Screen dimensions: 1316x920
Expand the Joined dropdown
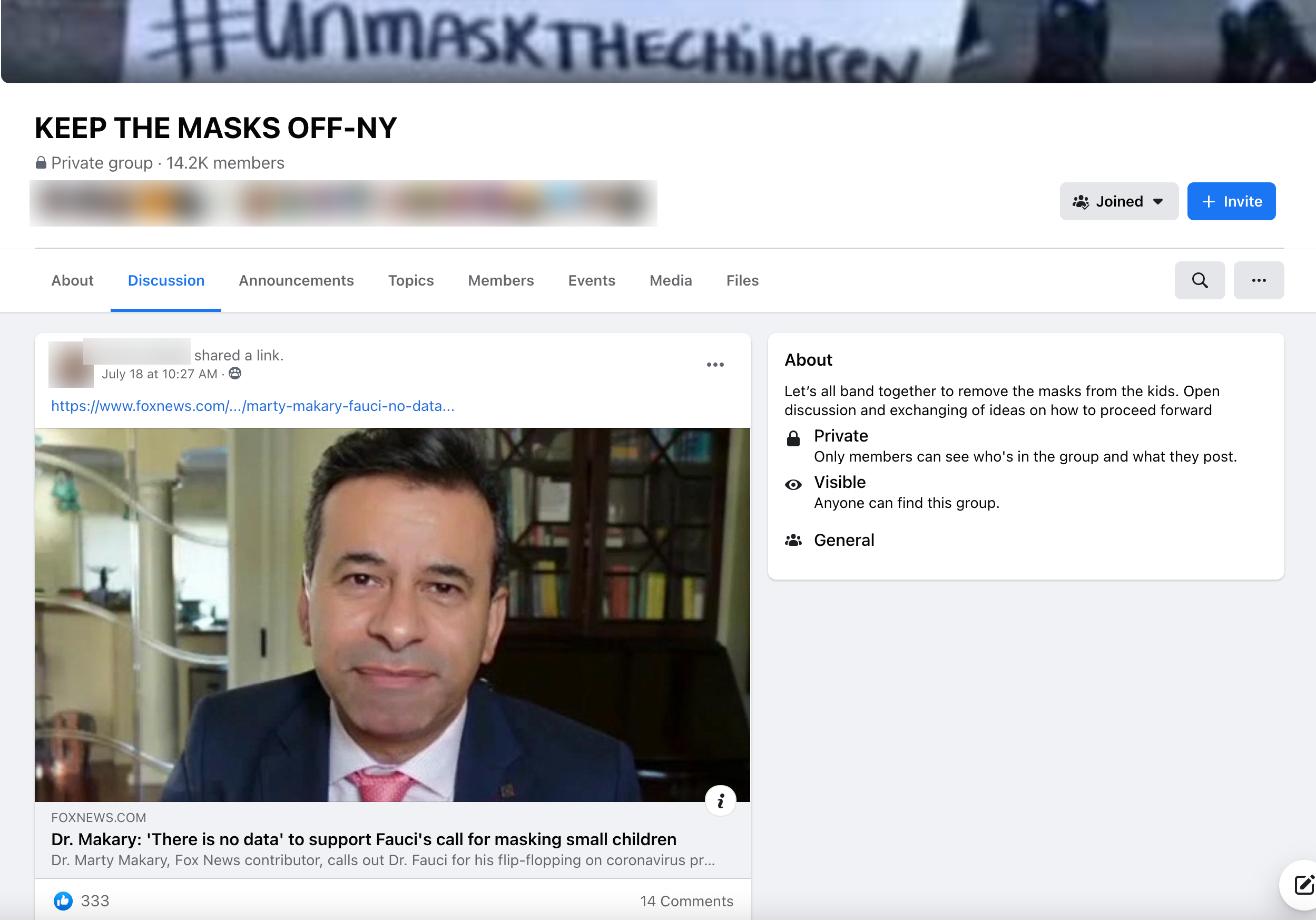click(x=1118, y=201)
